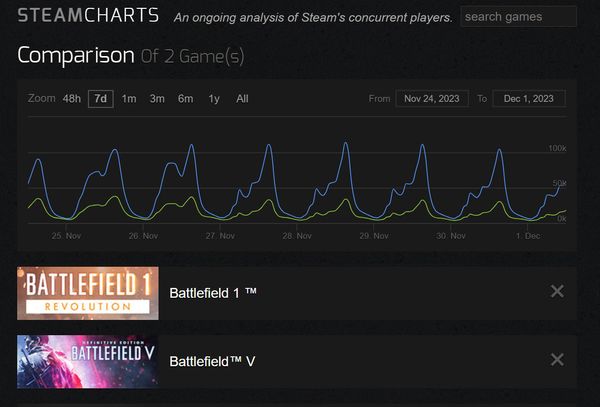The width and height of the screenshot is (600, 407).
Task: Click the 30. Nov marker on chart axis
Action: 451,236
